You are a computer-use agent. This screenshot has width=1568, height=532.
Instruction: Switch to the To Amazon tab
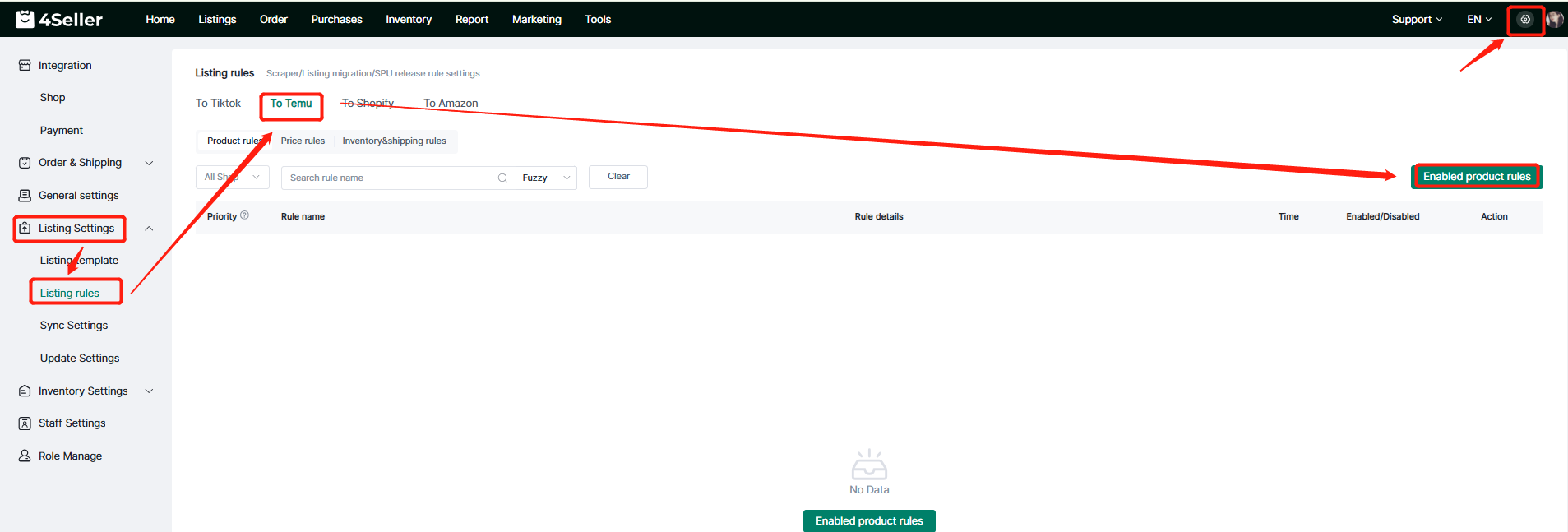[451, 103]
